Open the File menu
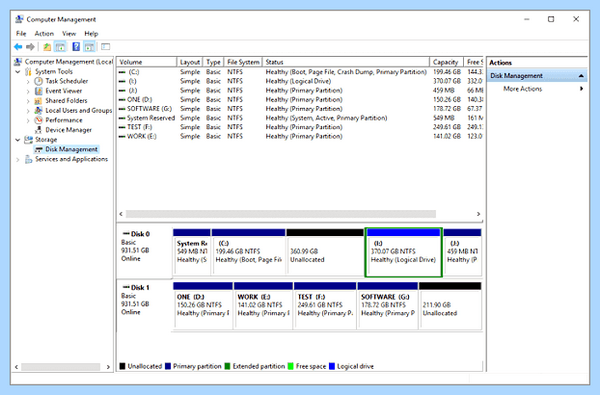Viewport: 600px width, 395px height. pyautogui.click(x=21, y=34)
